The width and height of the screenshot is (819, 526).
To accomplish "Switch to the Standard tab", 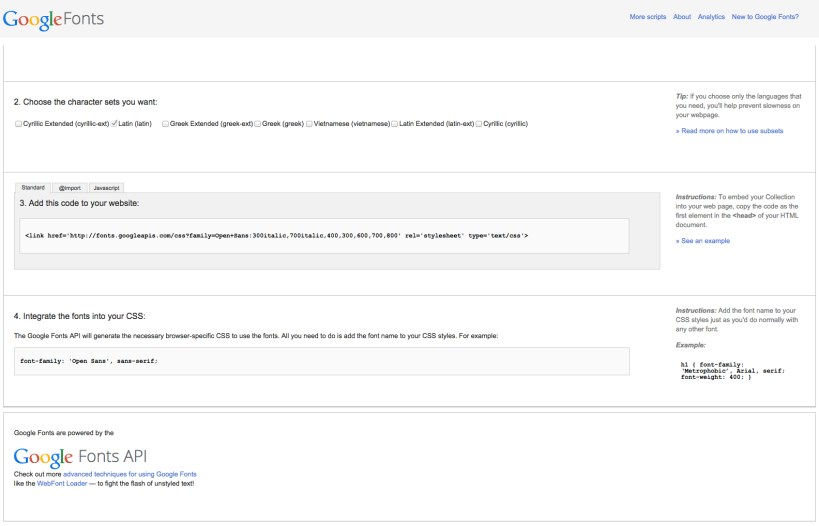I will tap(33, 188).
